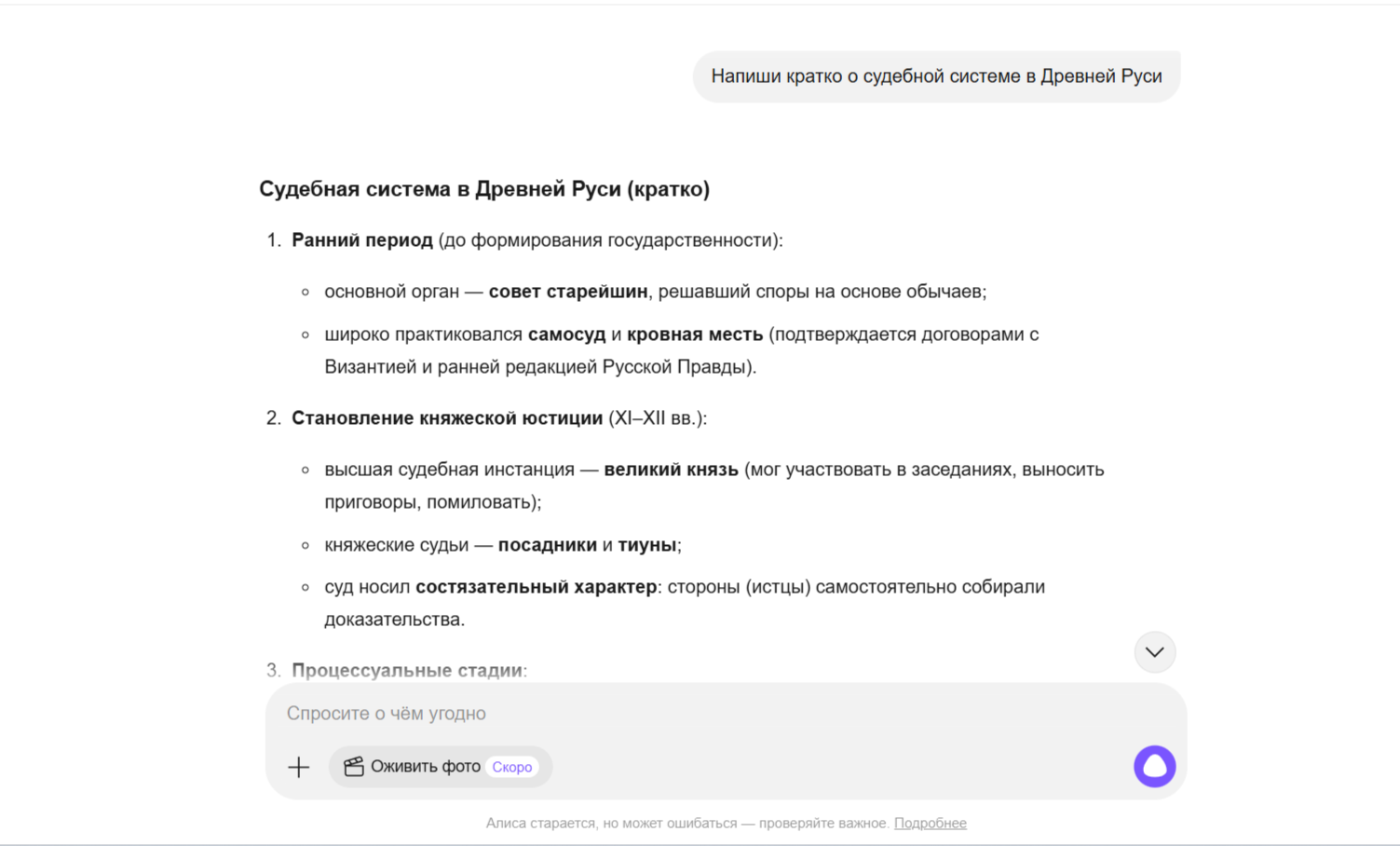Click the "Скоро" badge
The image size is (1400, 846).
pyautogui.click(x=511, y=767)
